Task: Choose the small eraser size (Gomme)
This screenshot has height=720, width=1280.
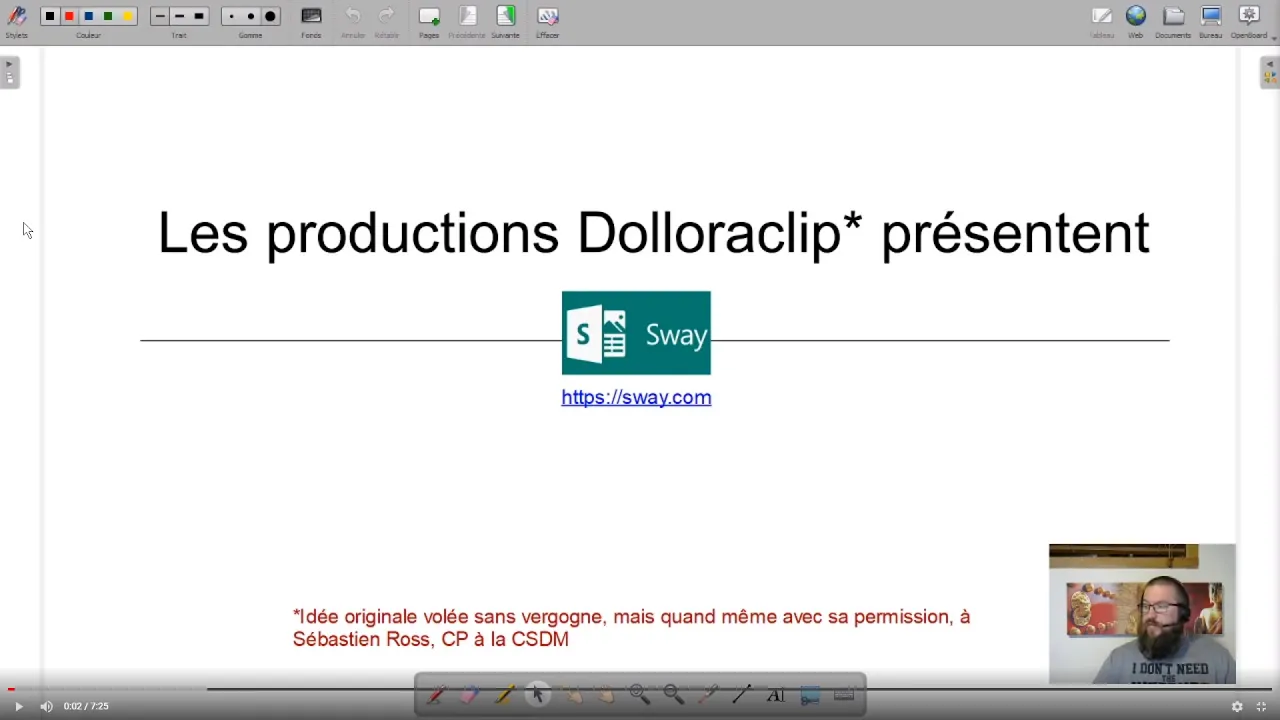Action: click(232, 16)
